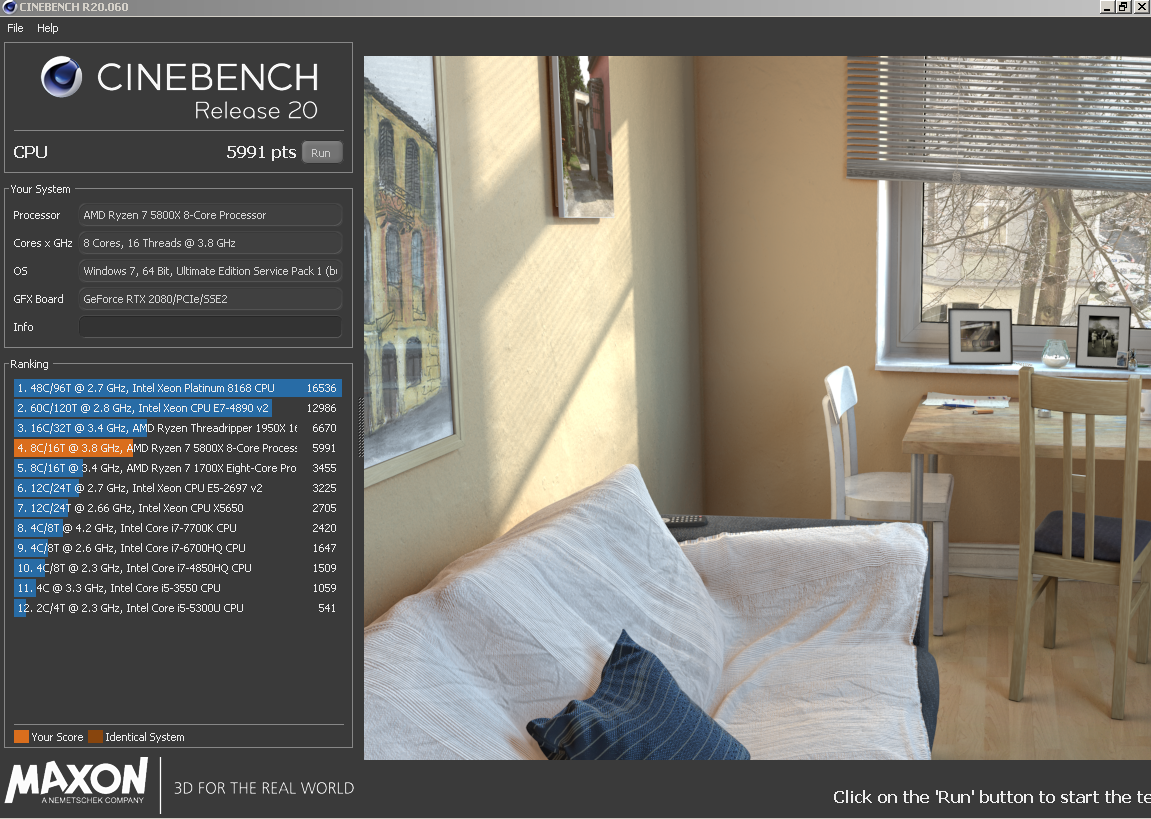Viewport: 1151px width, 819px height.
Task: Select ranking row Intel Core i7-7700K
Action: (178, 528)
